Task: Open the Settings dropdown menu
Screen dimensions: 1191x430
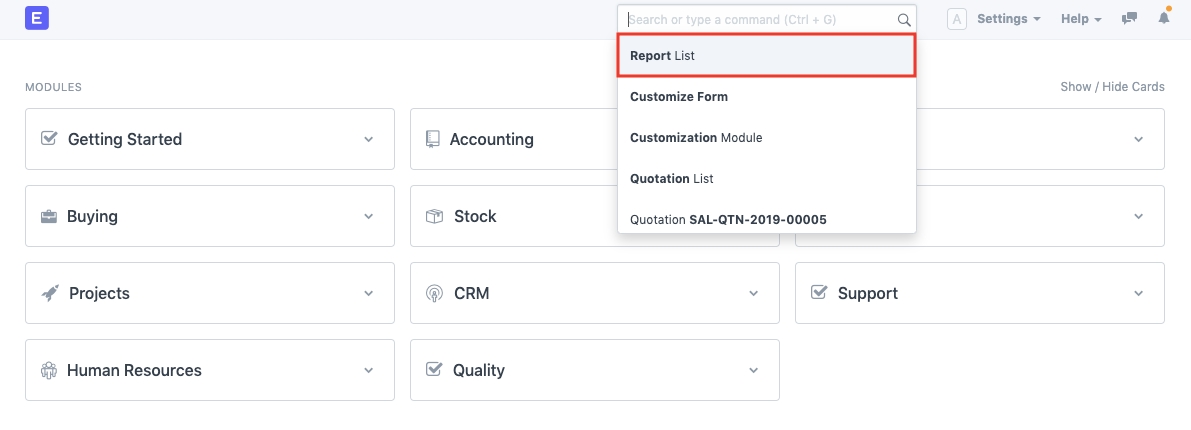Action: [x=1008, y=19]
